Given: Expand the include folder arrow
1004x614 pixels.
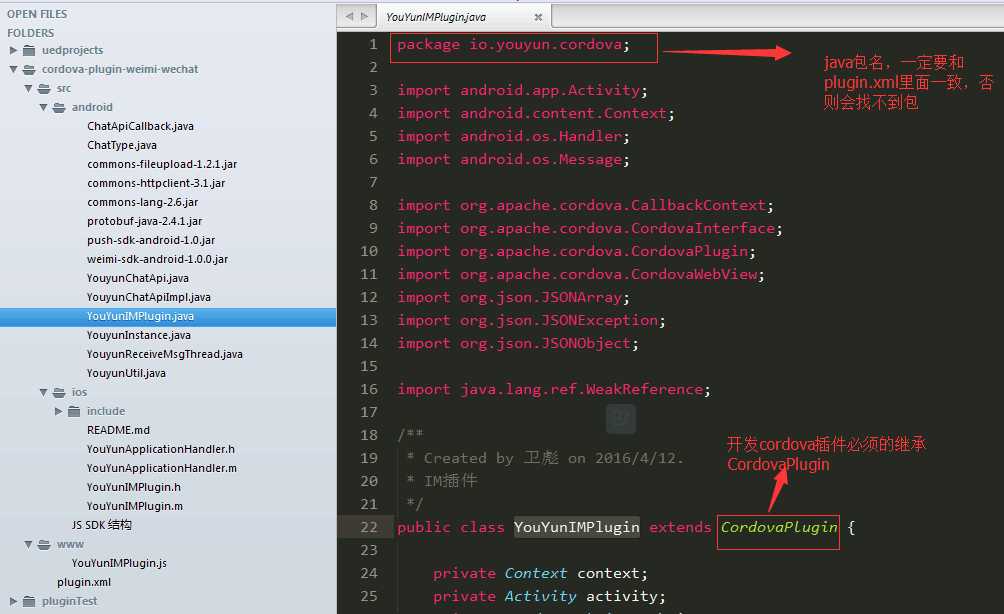Looking at the screenshot, I should pyautogui.click(x=59, y=411).
